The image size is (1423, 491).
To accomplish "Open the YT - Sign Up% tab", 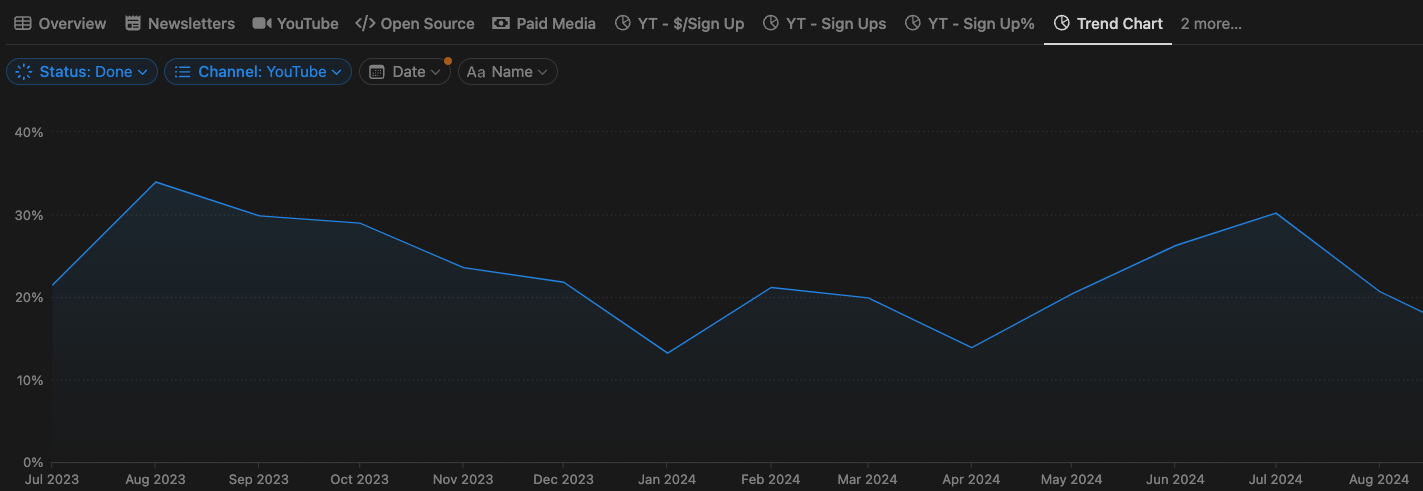I will click(969, 23).
